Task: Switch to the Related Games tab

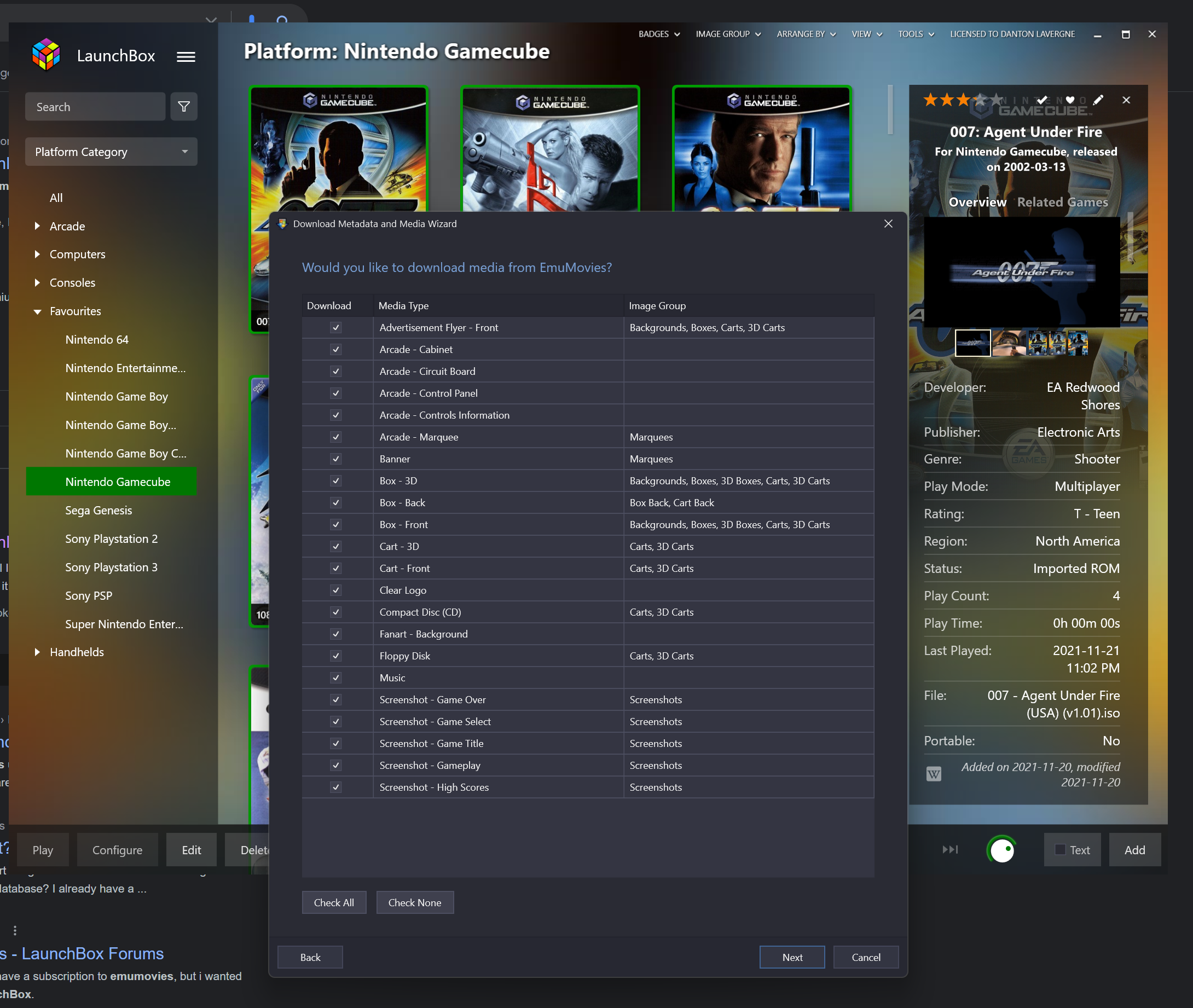Action: click(1062, 202)
